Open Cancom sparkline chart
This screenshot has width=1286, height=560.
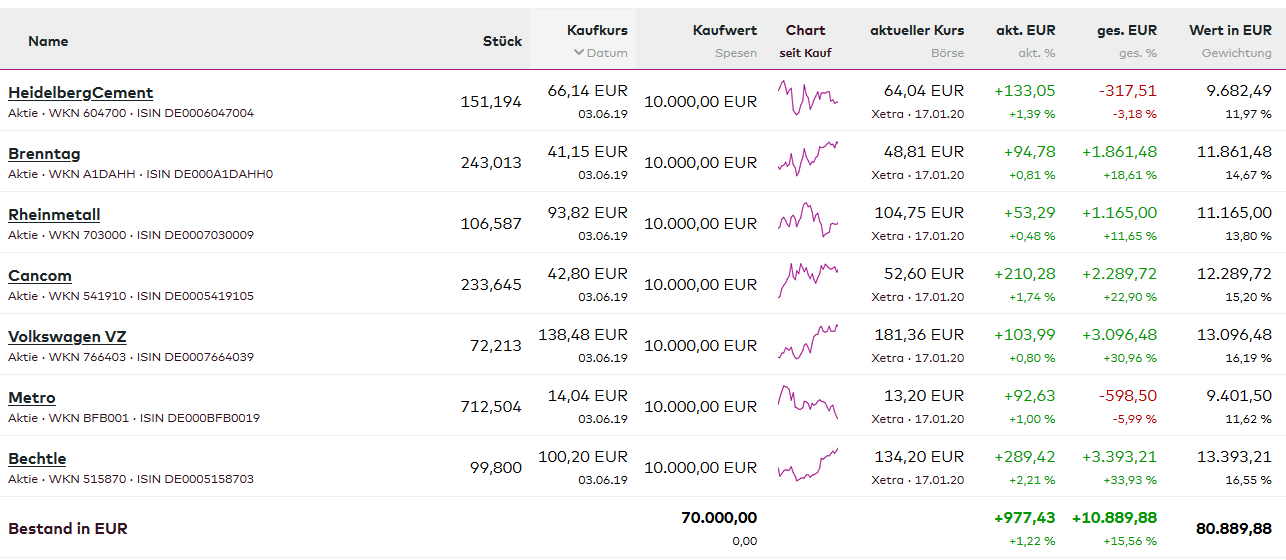click(x=807, y=281)
